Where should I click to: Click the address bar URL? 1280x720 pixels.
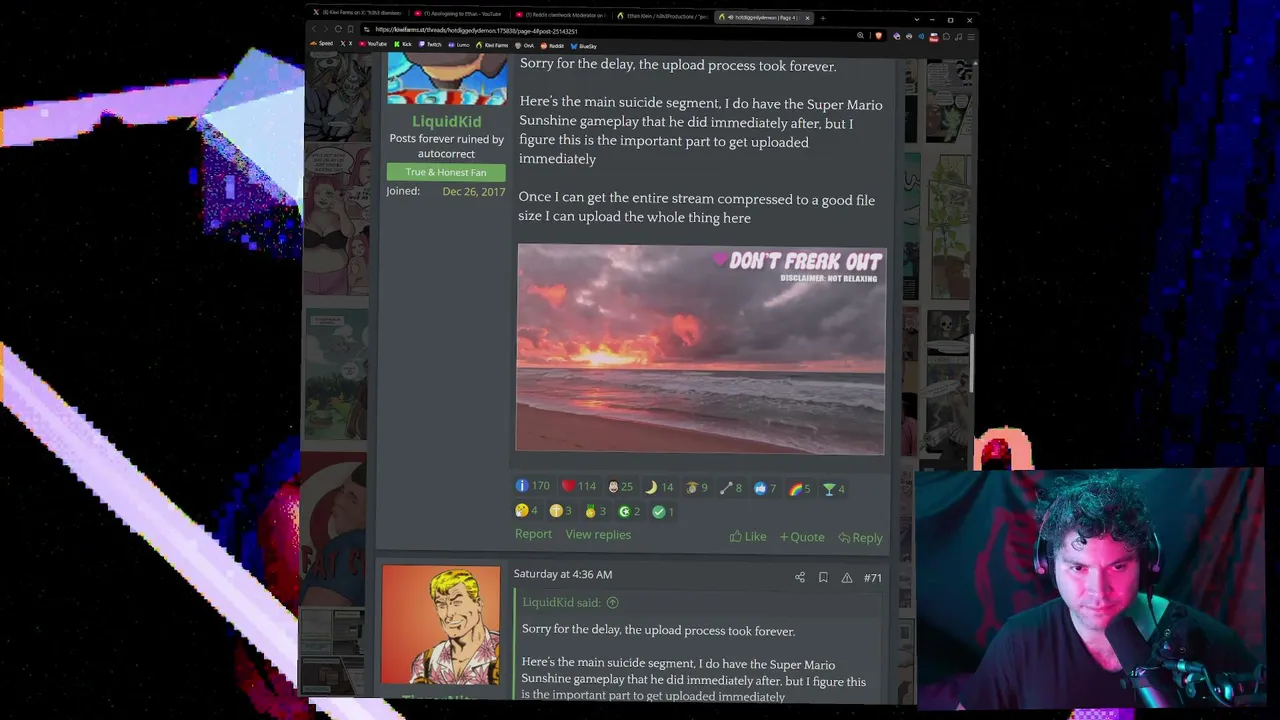pyautogui.click(x=476, y=30)
